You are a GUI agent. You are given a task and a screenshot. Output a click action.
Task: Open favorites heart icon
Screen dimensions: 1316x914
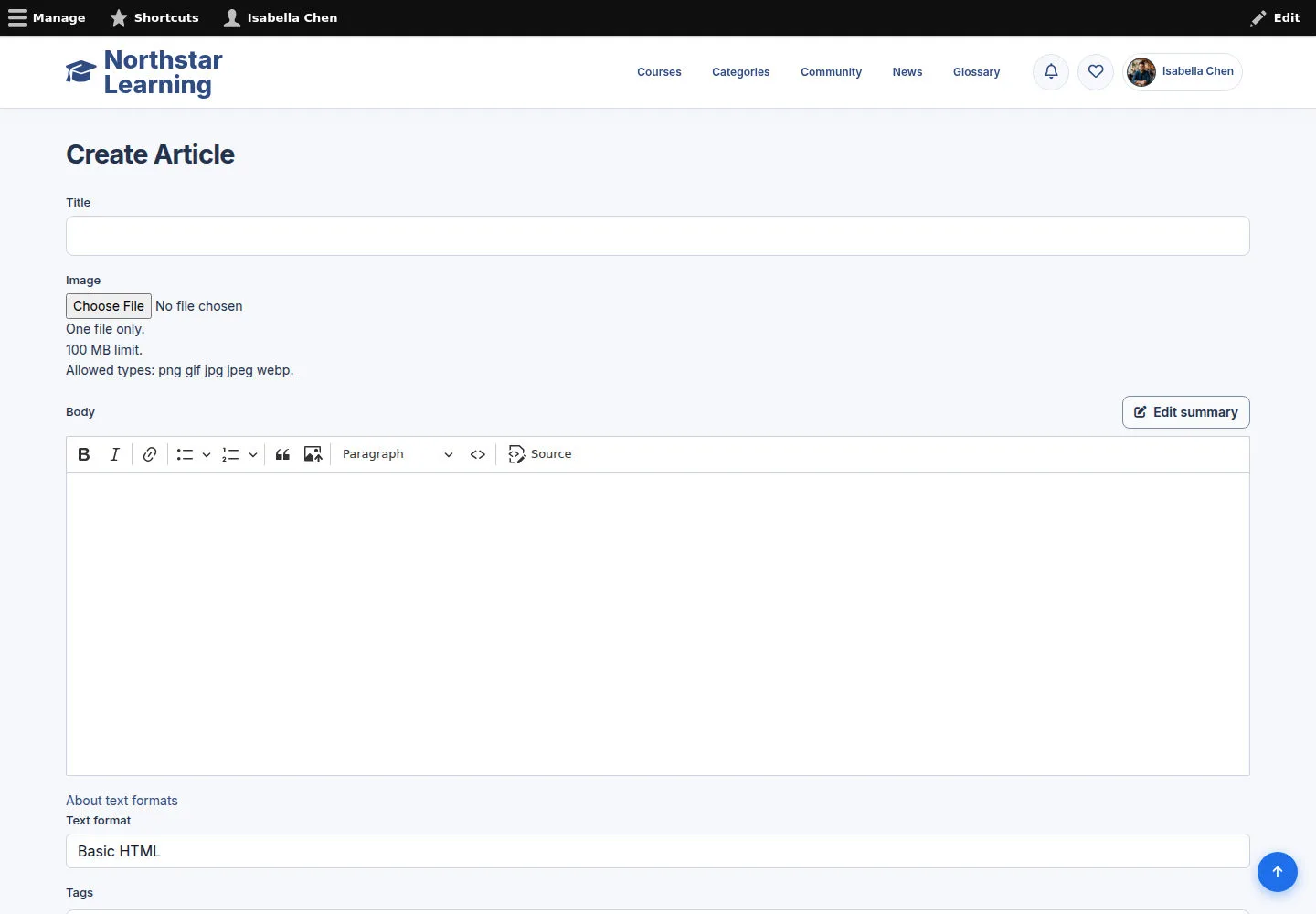coord(1096,72)
